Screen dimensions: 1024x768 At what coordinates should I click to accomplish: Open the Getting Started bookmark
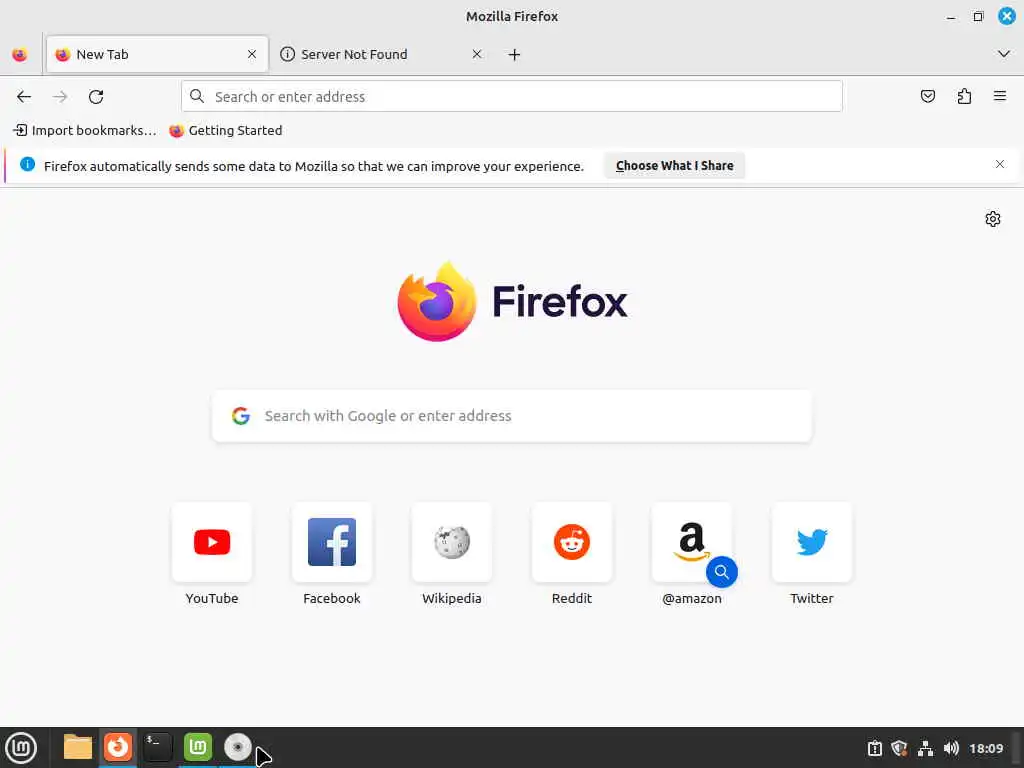pyautogui.click(x=226, y=131)
